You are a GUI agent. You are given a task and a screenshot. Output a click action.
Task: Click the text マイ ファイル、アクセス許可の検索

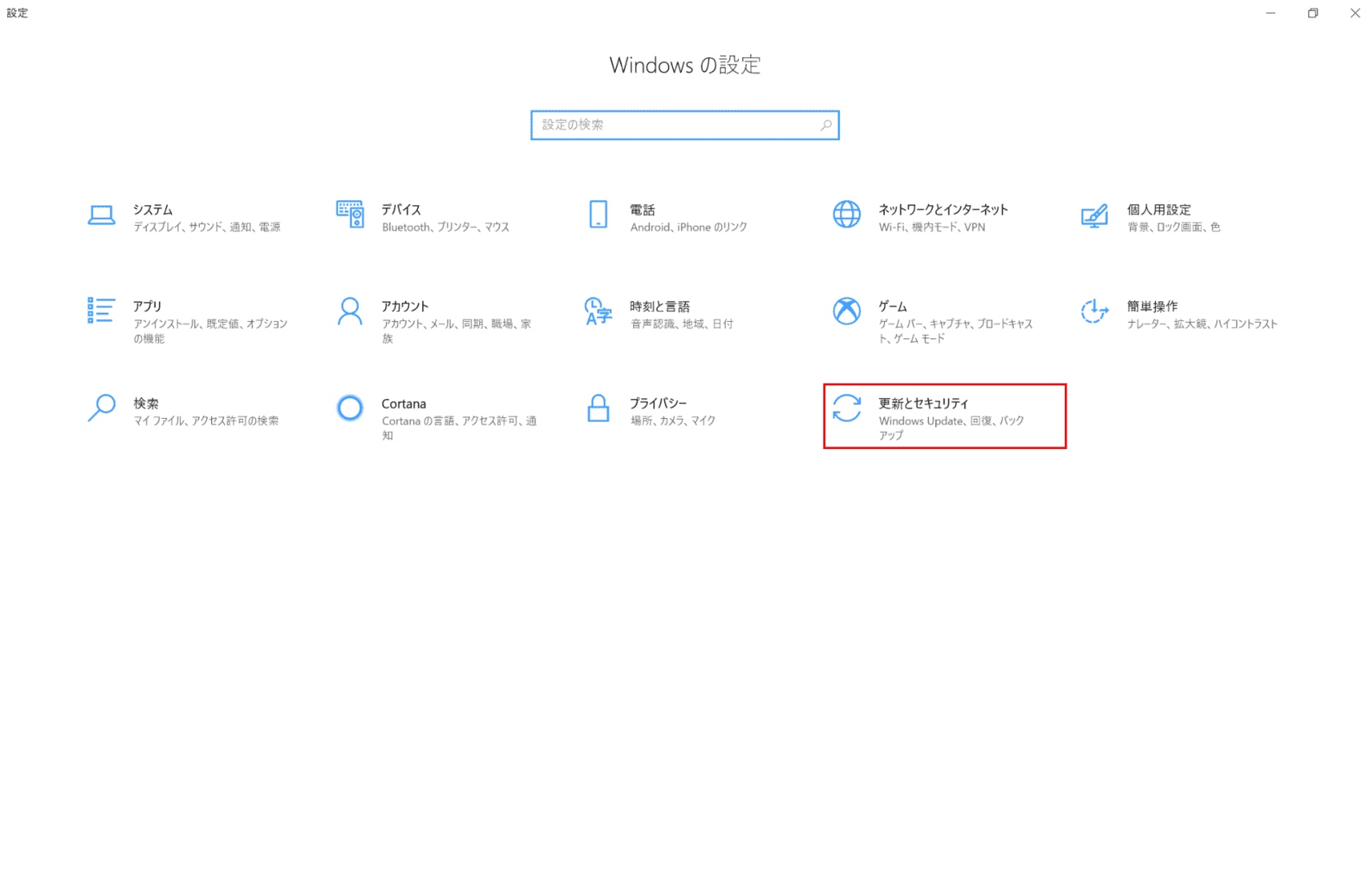(206, 421)
